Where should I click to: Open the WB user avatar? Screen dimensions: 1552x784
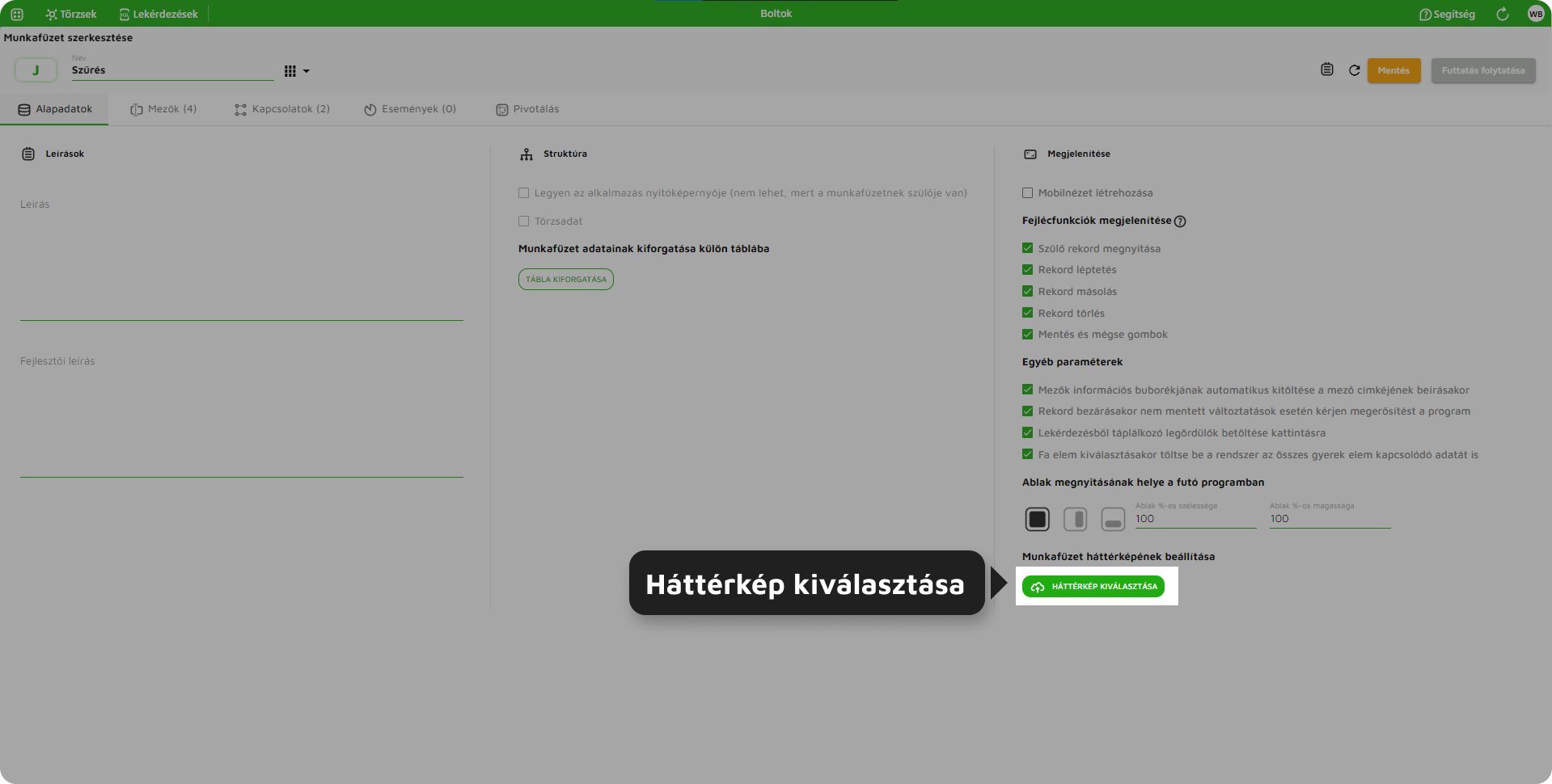click(1536, 14)
